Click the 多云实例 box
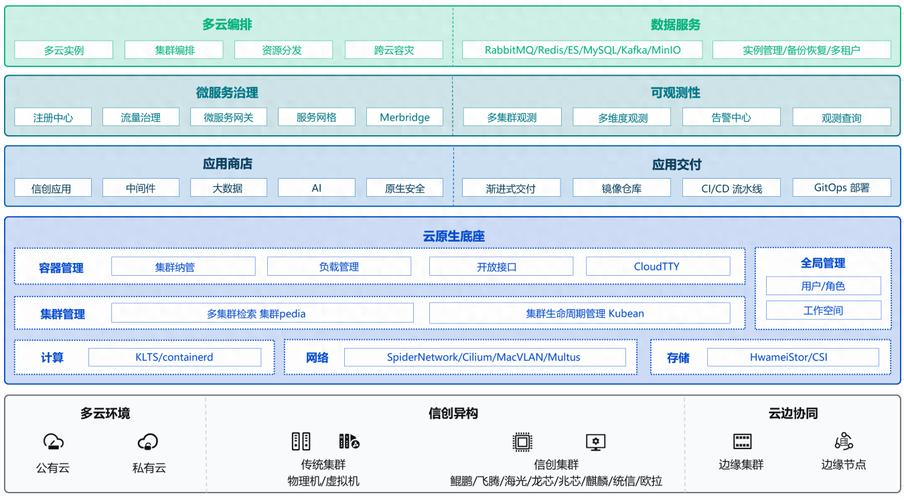Viewport: 904px width, 500px height. (x=64, y=50)
